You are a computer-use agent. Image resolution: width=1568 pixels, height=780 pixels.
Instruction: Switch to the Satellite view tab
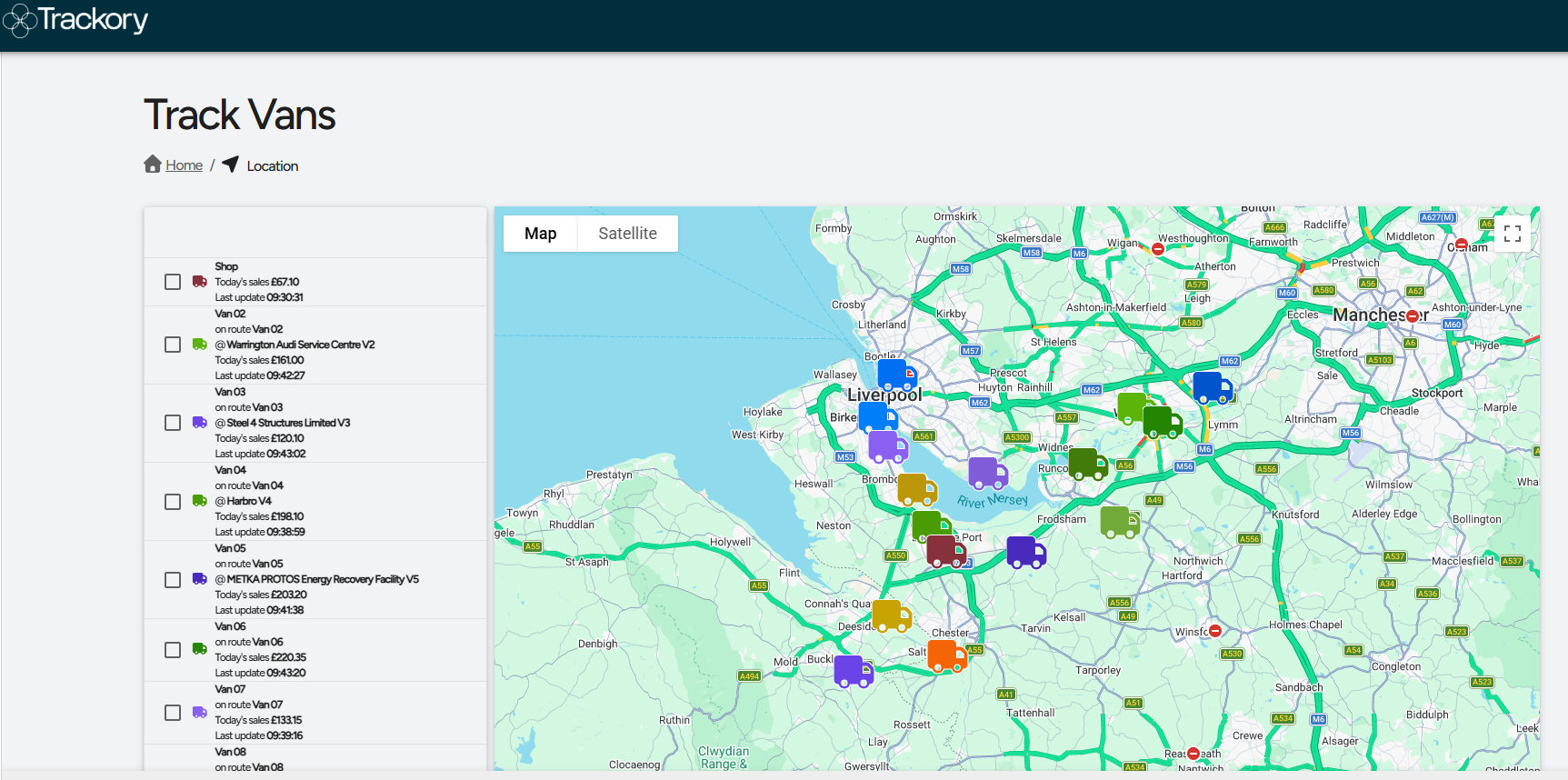(627, 234)
